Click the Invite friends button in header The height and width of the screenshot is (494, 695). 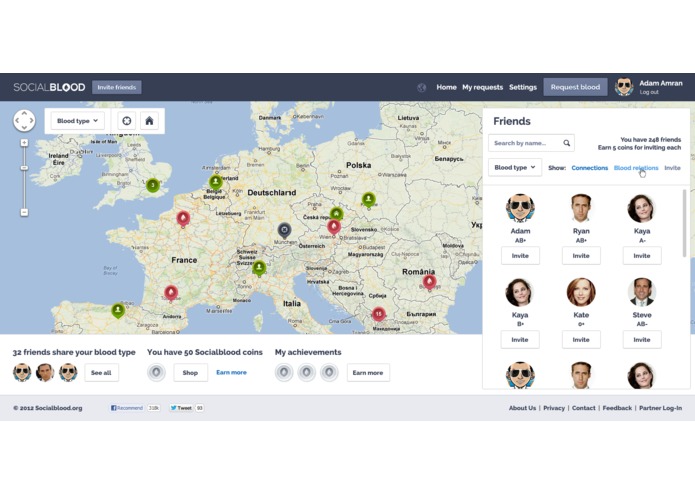click(117, 87)
